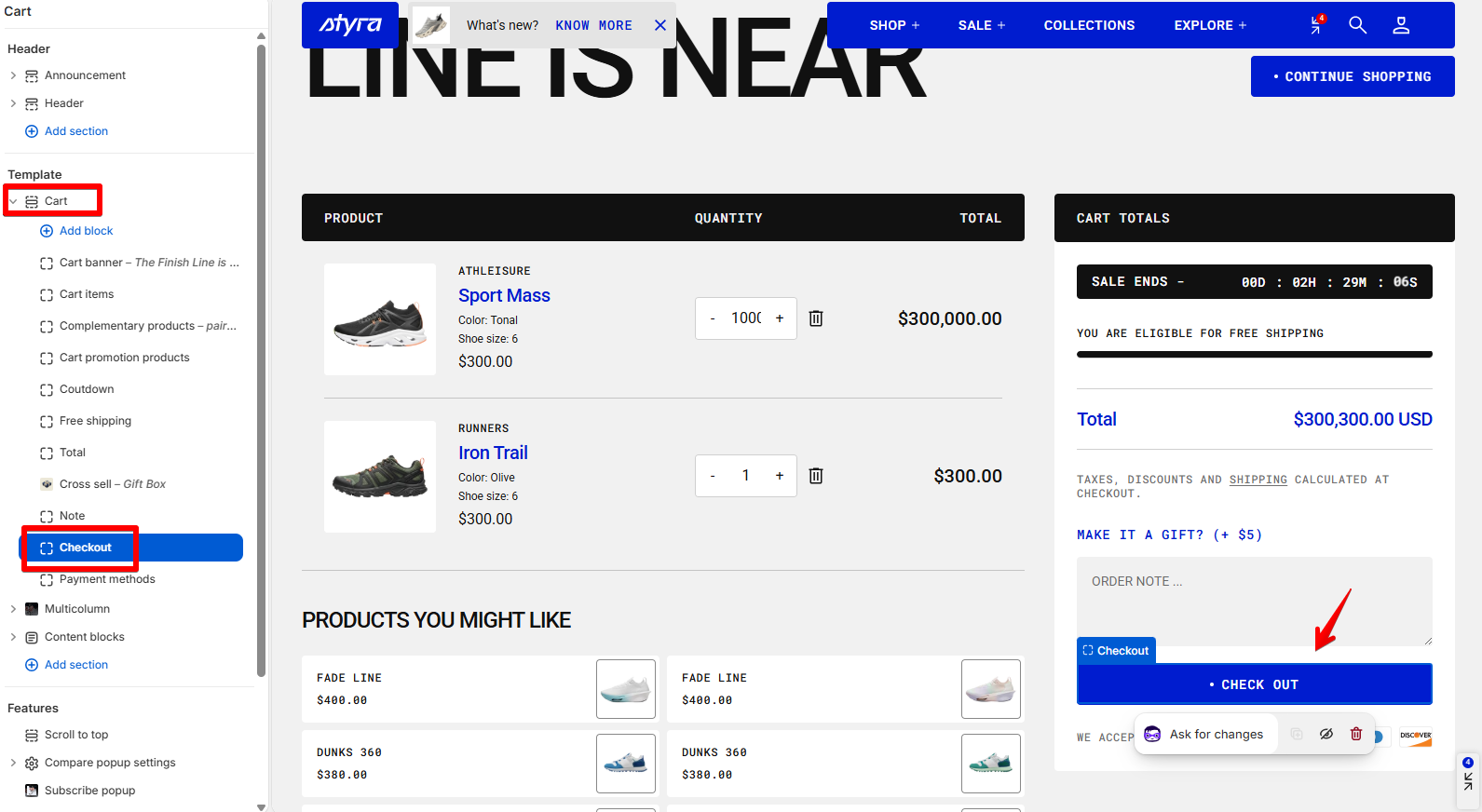Click the blue CHECK OUT button
Viewport: 1482px width, 812px height.
click(1254, 684)
